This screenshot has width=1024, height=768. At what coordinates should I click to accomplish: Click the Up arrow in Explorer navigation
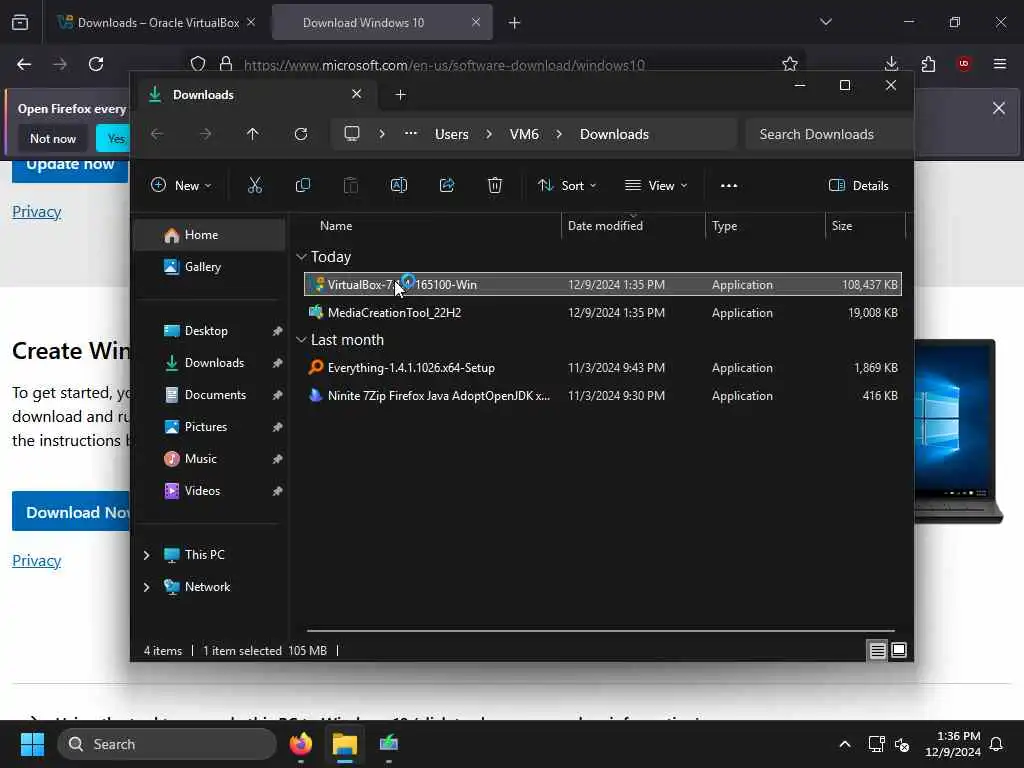pyautogui.click(x=253, y=134)
